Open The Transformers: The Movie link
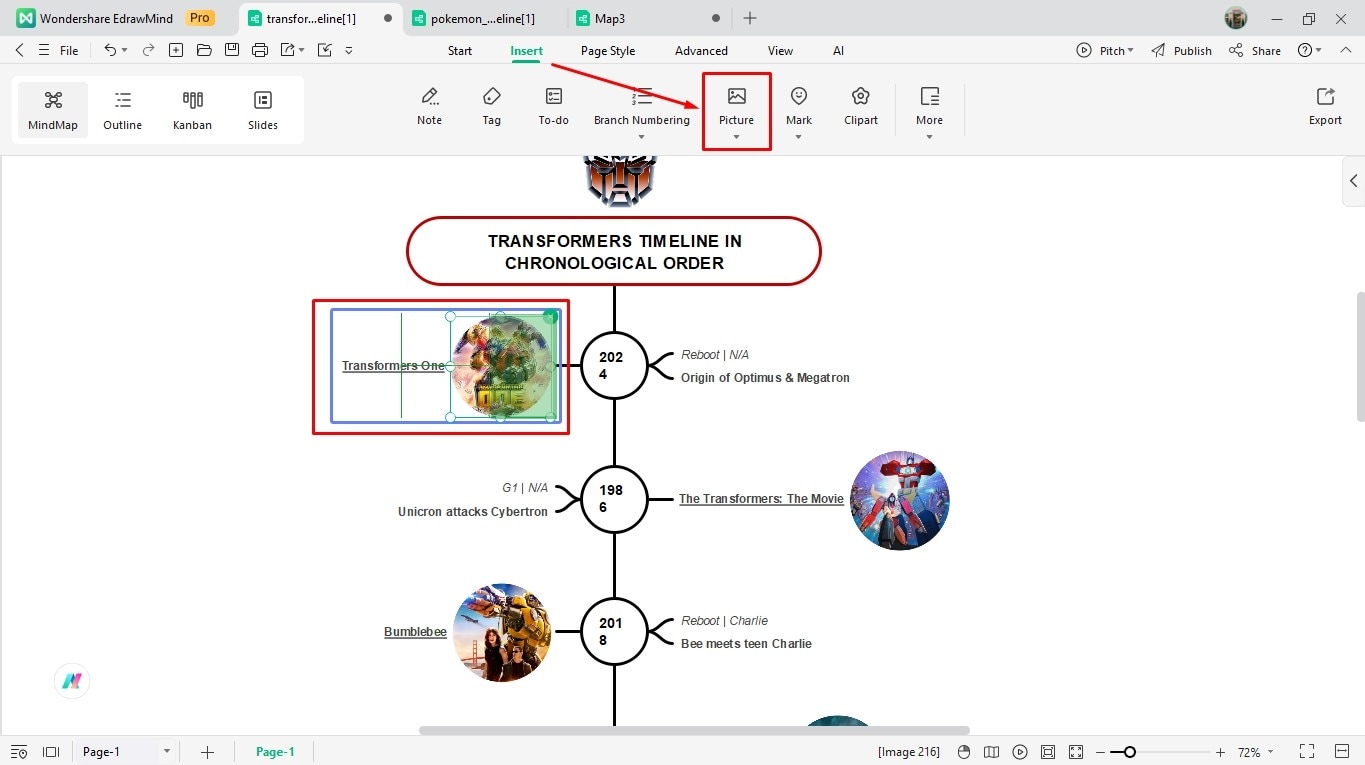 pyautogui.click(x=761, y=498)
